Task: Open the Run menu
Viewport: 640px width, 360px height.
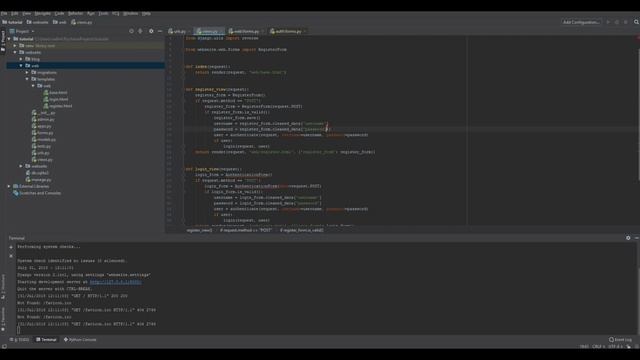Action: coord(91,13)
